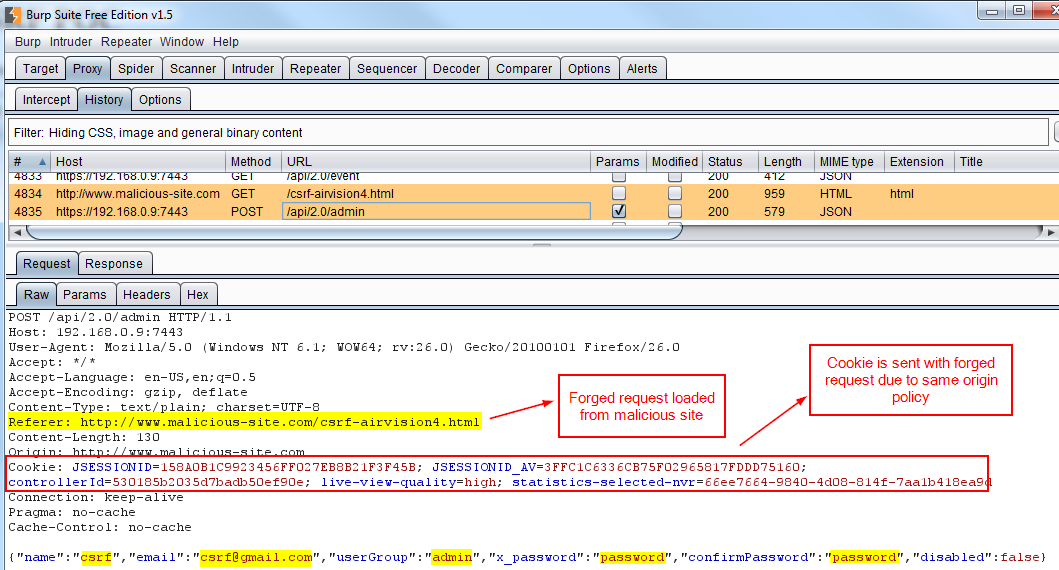This screenshot has width=1059, height=570.
Task: Maximize the Burp Suite window
Action: (x=1019, y=11)
